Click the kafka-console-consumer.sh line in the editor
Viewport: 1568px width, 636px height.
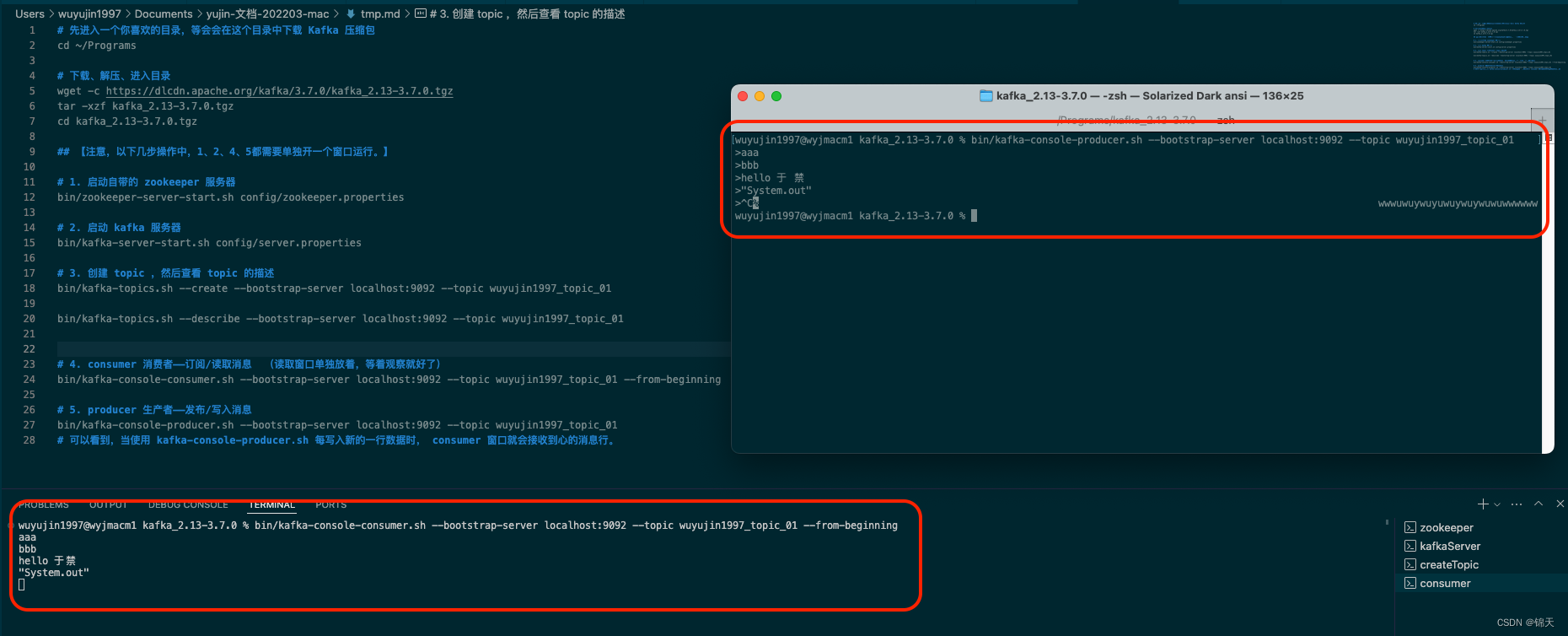tap(389, 380)
